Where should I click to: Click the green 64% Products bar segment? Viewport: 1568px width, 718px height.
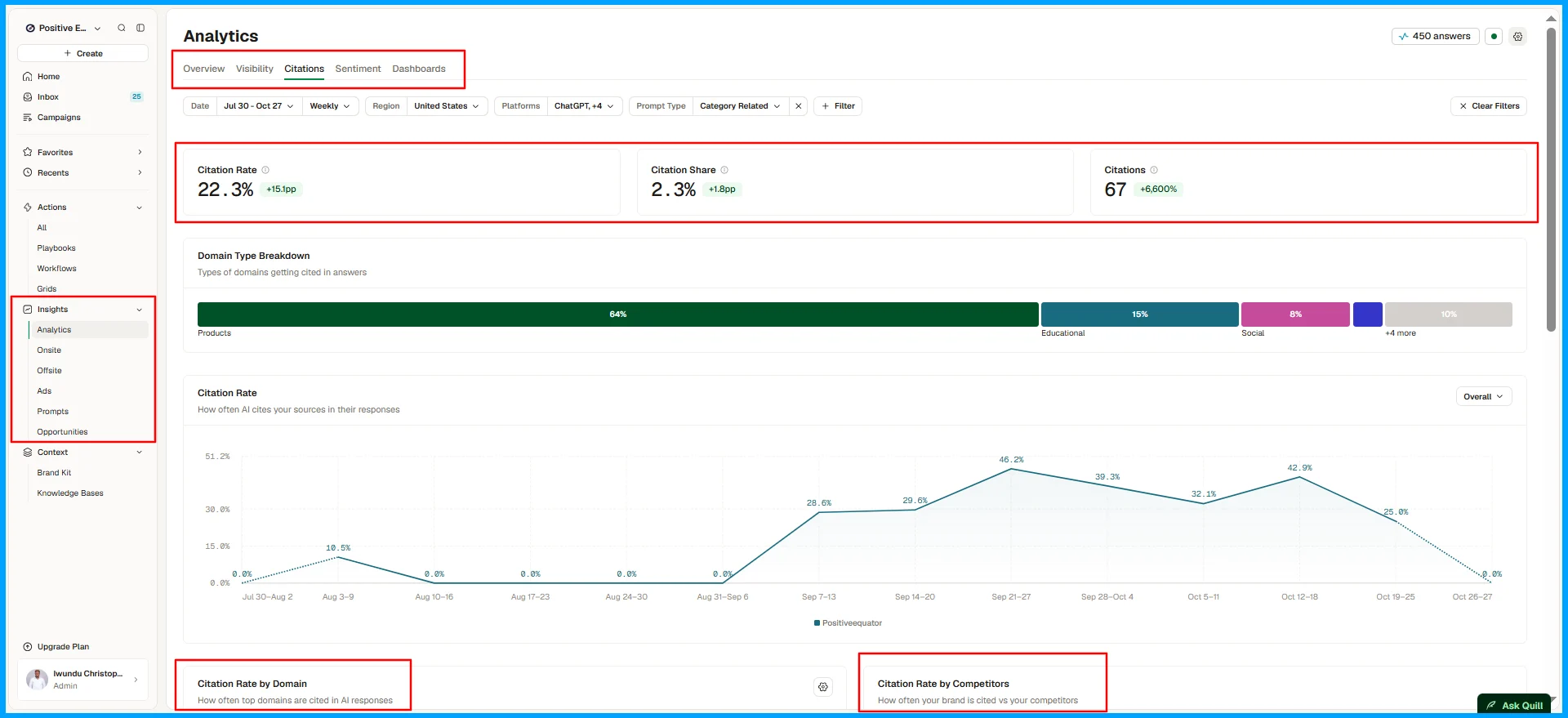point(618,314)
